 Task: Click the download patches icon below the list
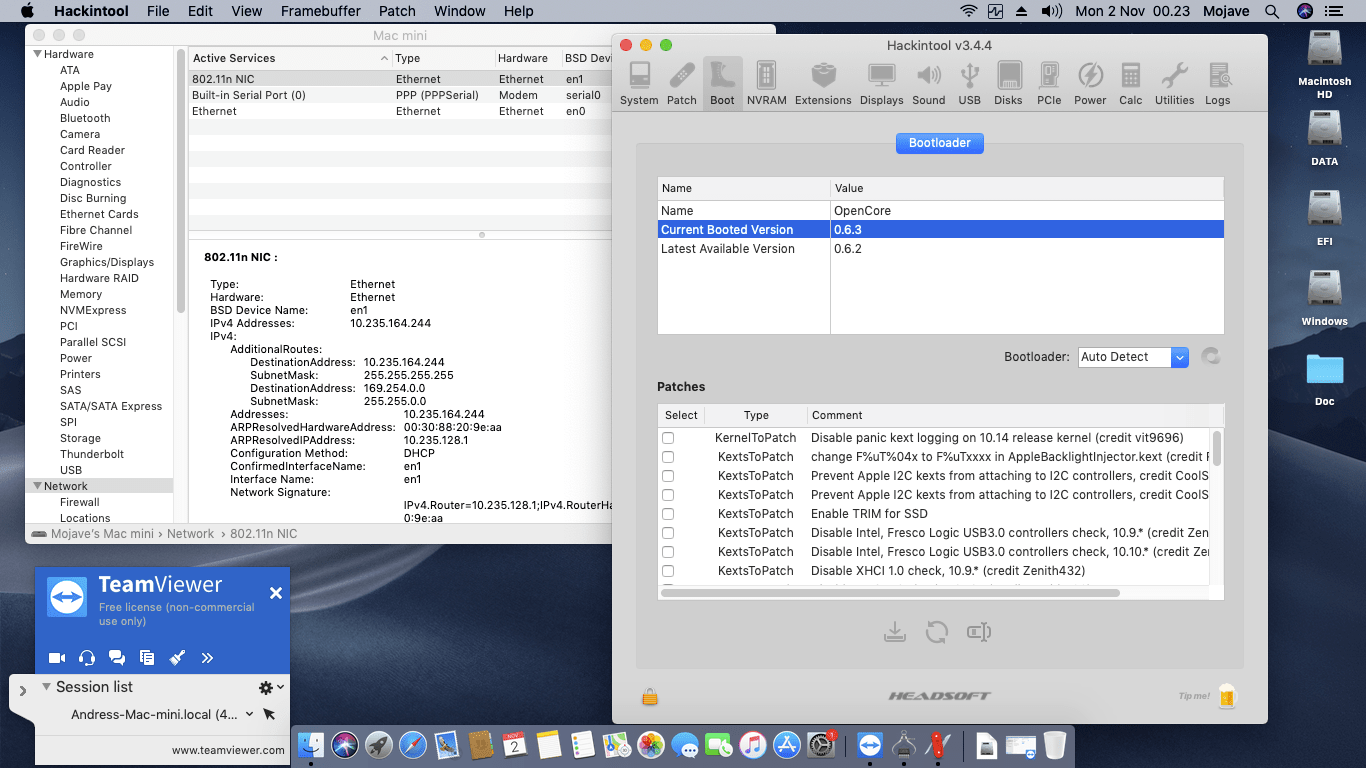pos(895,631)
